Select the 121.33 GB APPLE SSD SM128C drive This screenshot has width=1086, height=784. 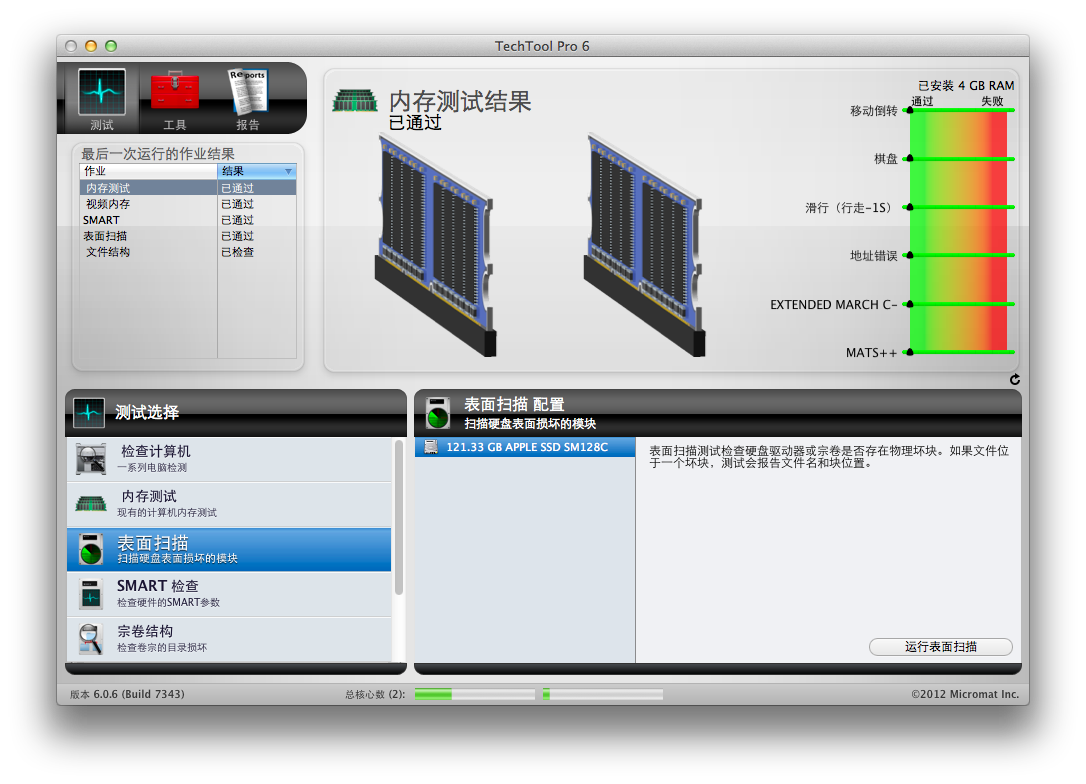(525, 447)
